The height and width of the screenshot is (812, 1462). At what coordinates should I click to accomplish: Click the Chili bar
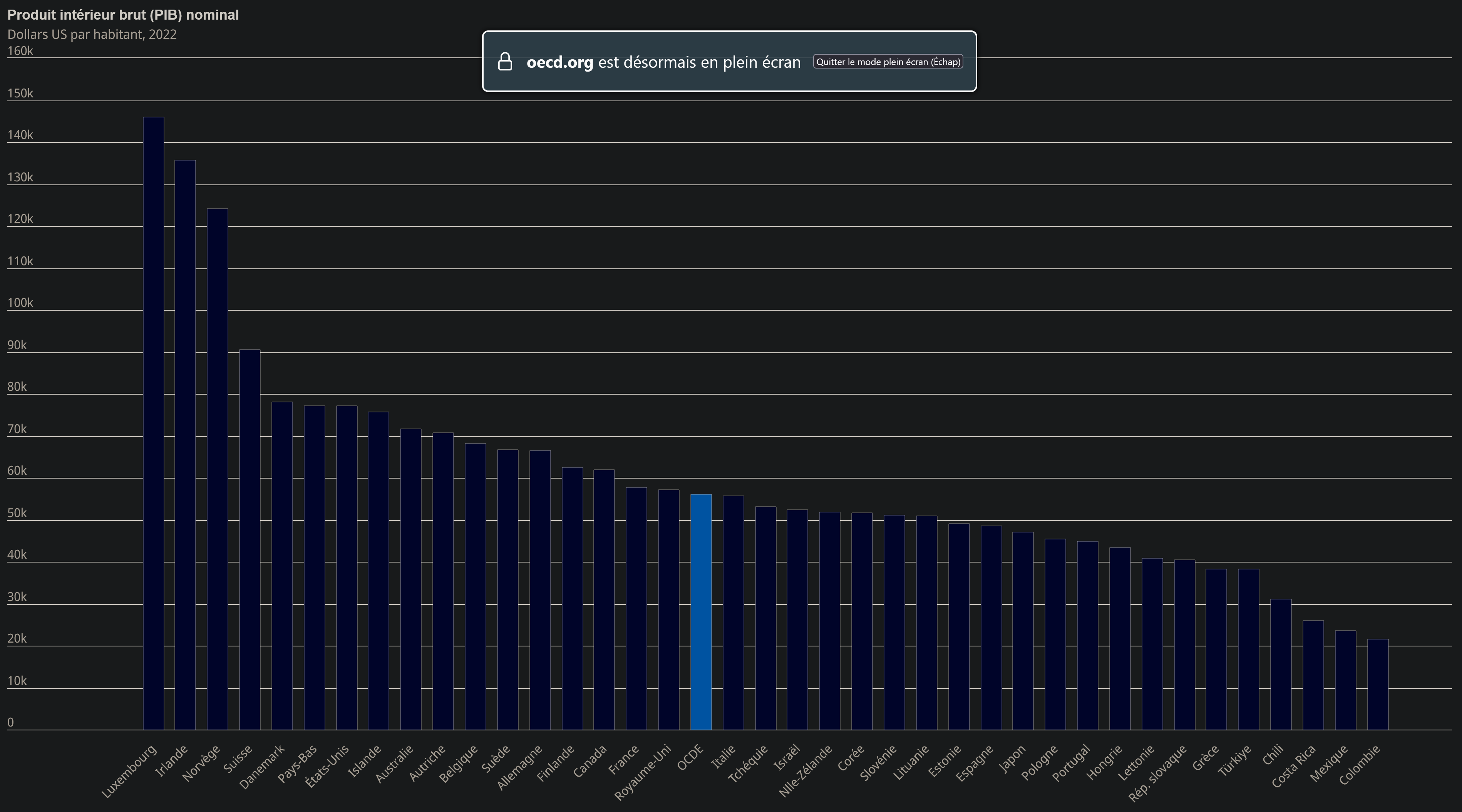coord(1280,664)
